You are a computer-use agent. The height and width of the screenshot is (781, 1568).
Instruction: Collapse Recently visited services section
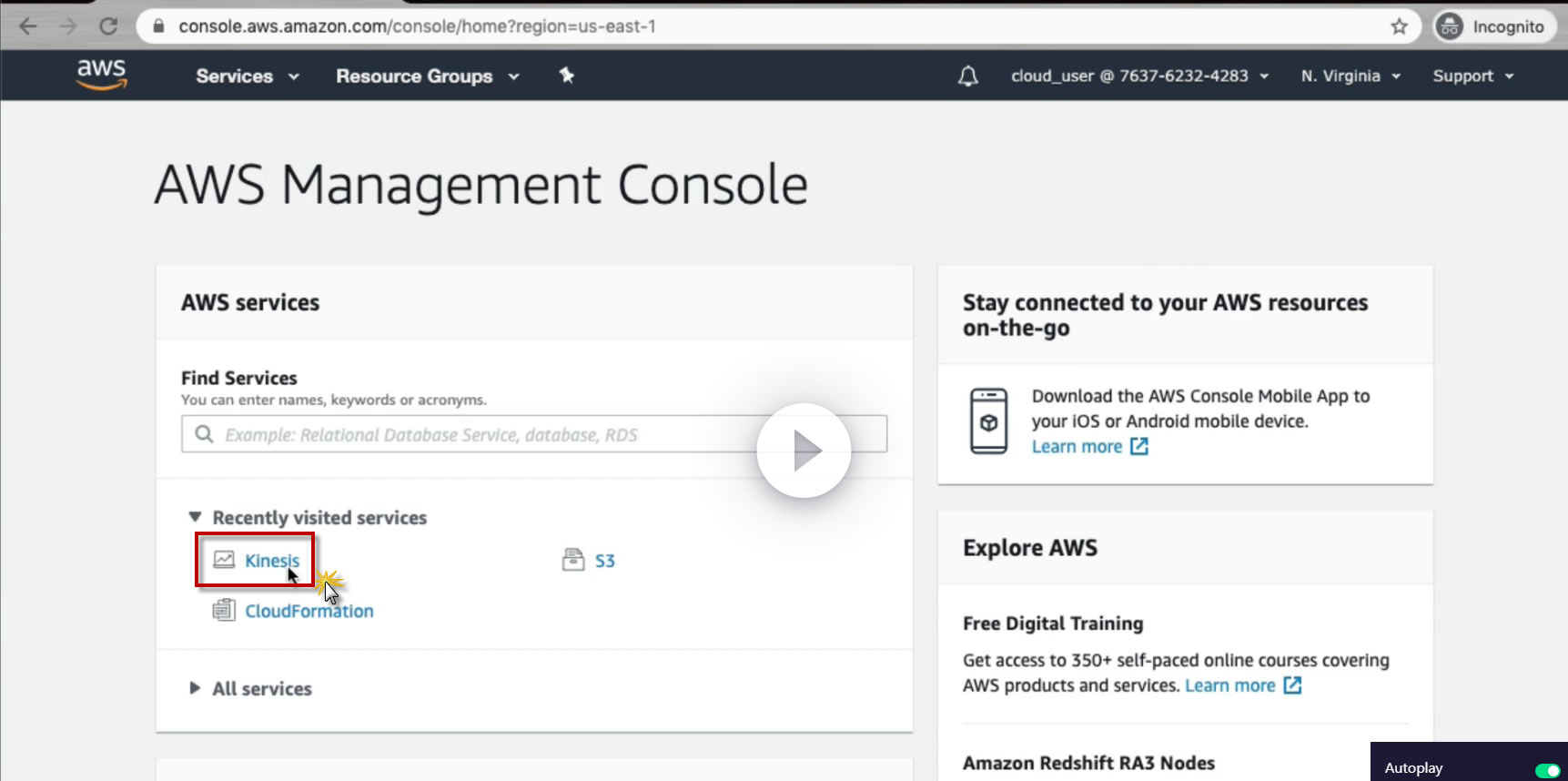pyautogui.click(x=195, y=517)
